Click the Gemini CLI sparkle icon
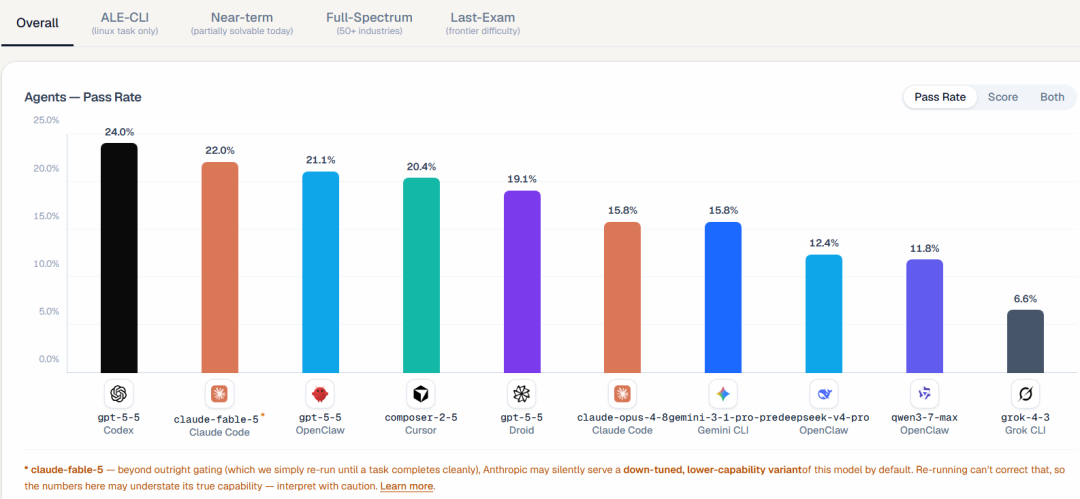 pos(723,394)
